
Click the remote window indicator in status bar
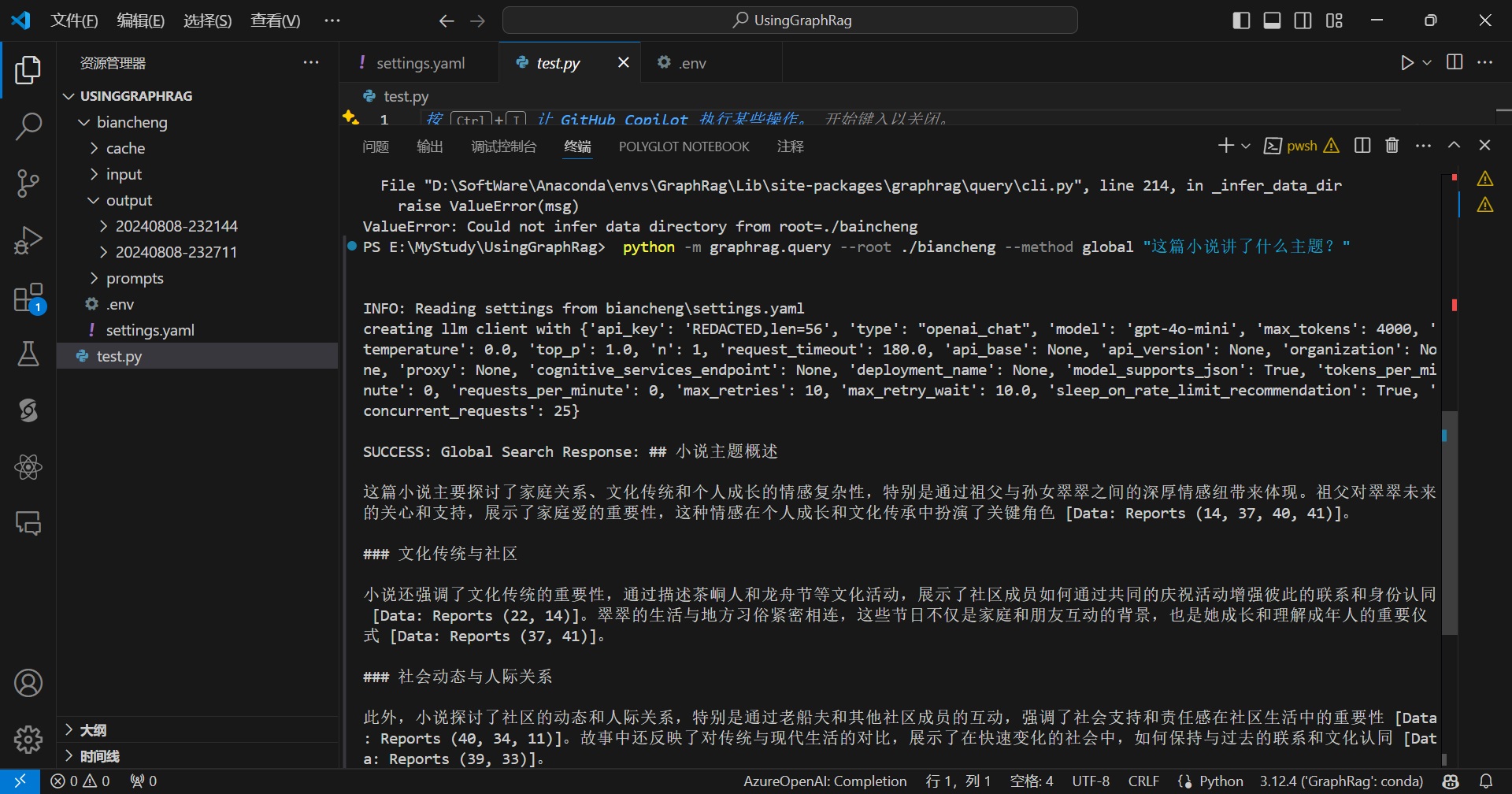pos(20,781)
